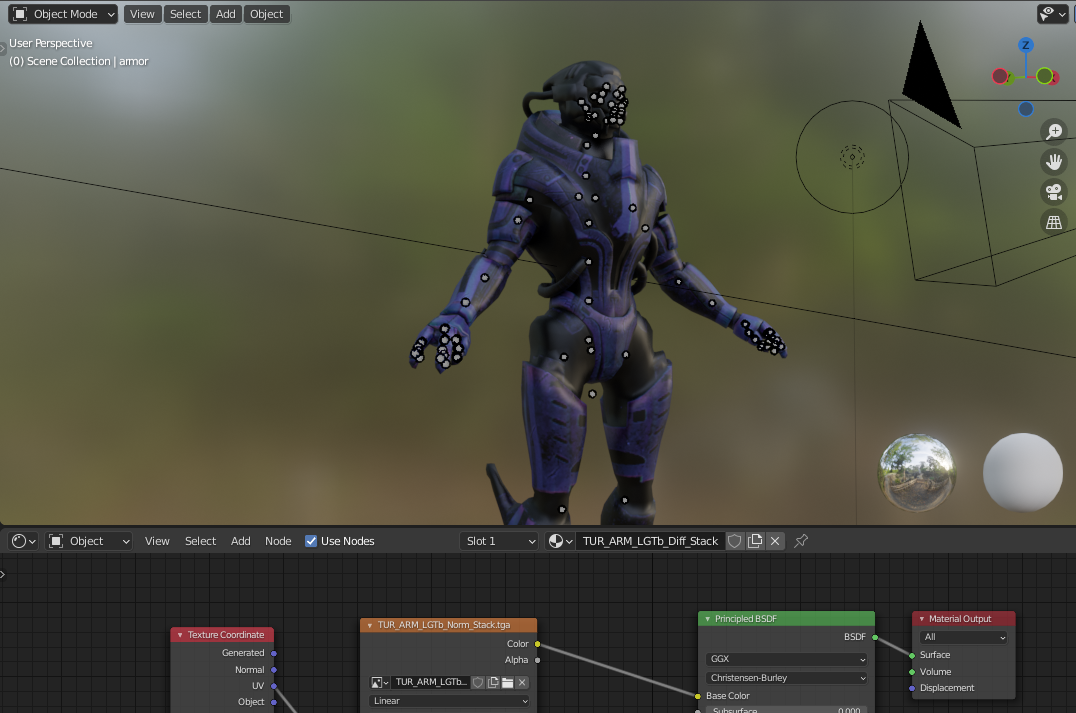Click the Displacement input socket

point(912,688)
